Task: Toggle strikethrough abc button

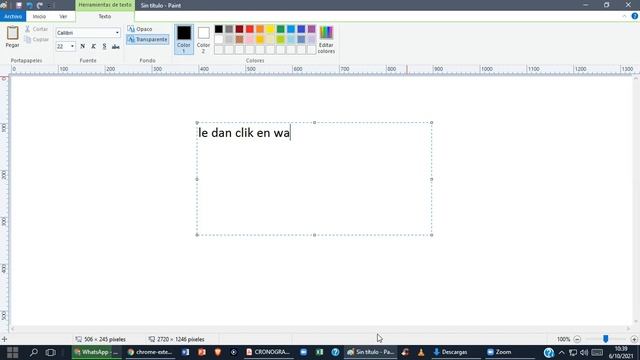Action: click(116, 47)
